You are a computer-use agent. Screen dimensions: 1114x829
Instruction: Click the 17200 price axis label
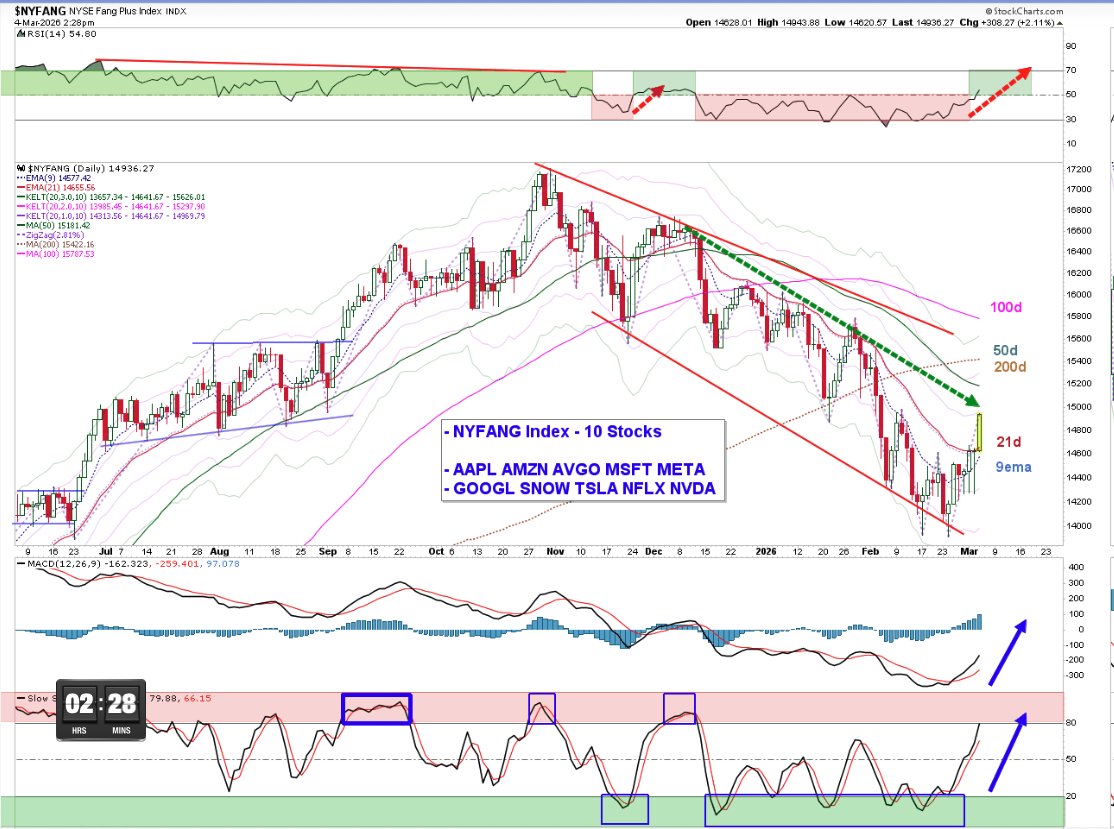(1080, 169)
